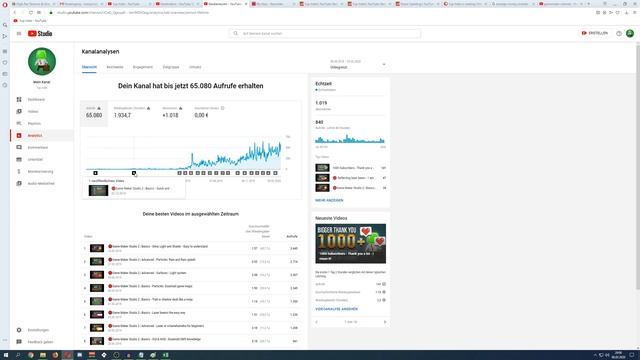Open the Dashboard icon in the sidebar

click(19, 100)
